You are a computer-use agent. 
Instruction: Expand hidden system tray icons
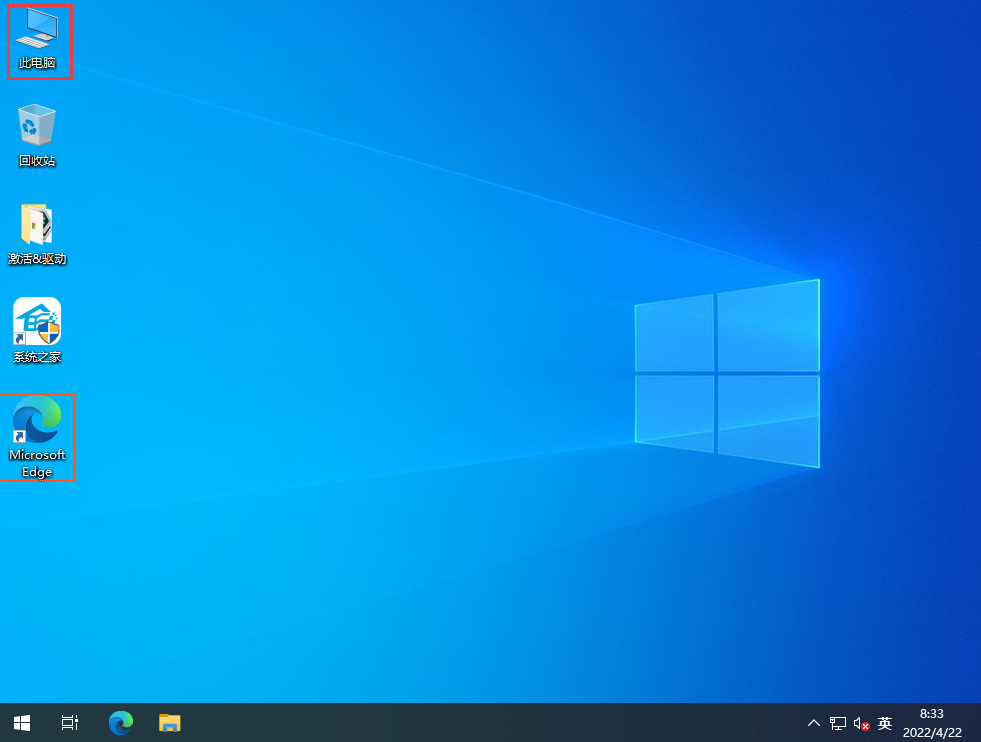click(x=813, y=722)
